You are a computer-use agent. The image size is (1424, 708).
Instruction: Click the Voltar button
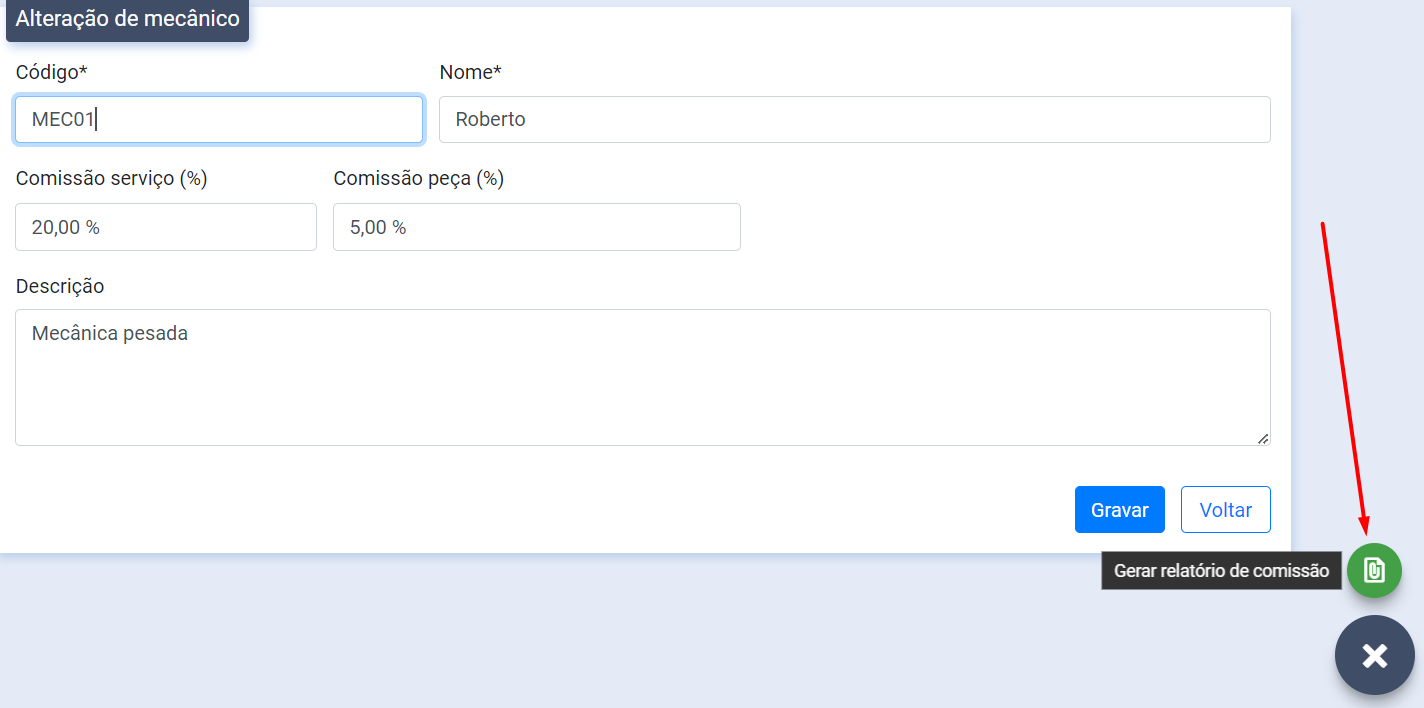(1225, 510)
